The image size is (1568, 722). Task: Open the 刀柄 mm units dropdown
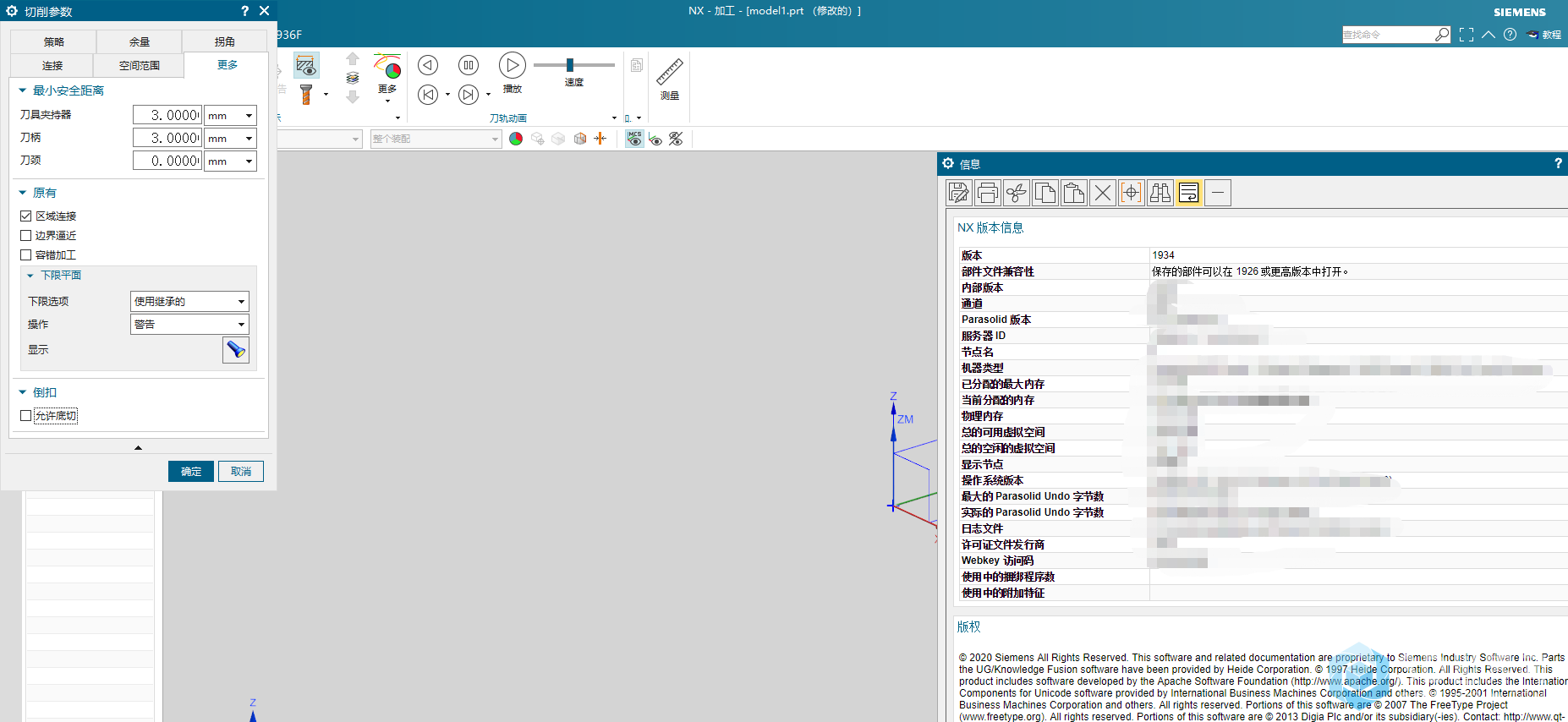[230, 138]
